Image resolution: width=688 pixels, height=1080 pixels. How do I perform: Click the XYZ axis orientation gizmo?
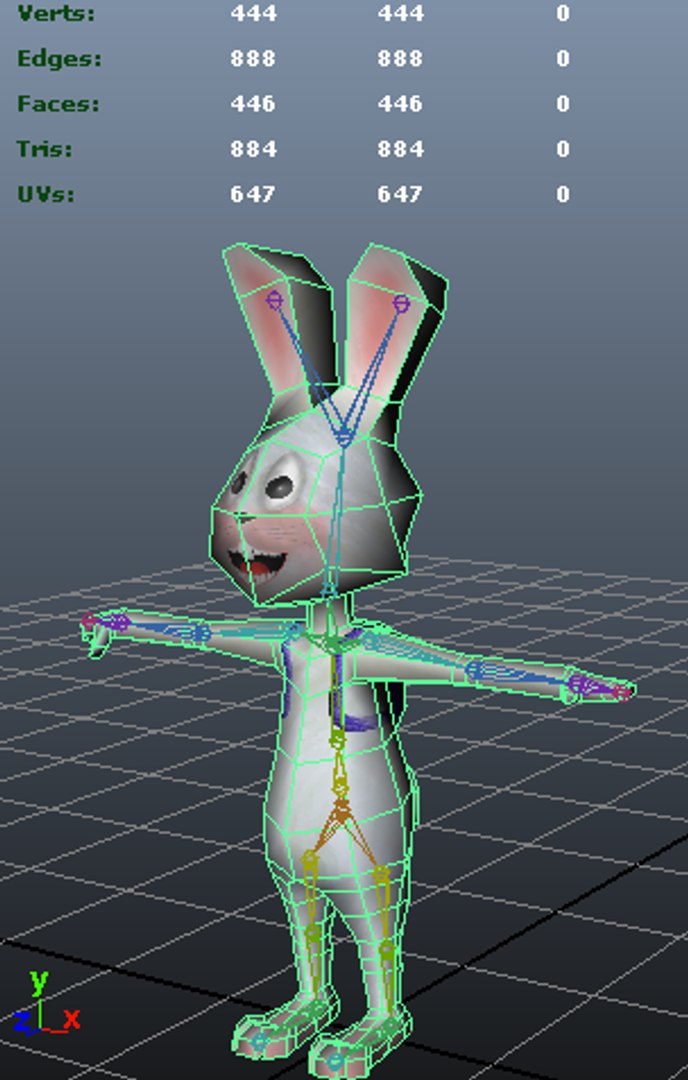point(46,1004)
